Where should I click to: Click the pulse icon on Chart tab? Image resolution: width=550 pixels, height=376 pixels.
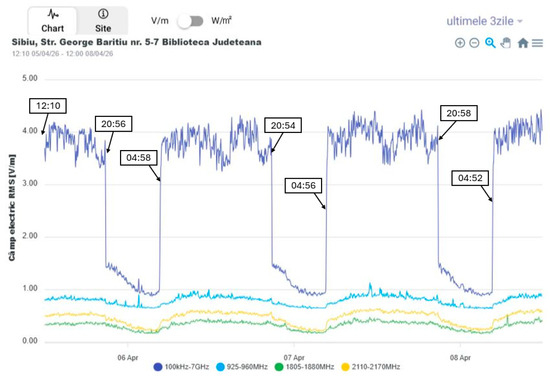point(53,14)
